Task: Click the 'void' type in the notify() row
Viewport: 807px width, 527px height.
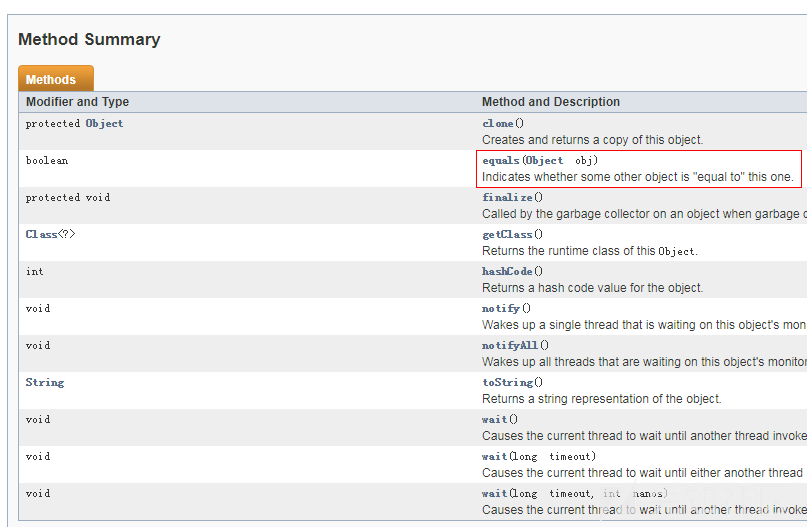Action: click(x=38, y=309)
